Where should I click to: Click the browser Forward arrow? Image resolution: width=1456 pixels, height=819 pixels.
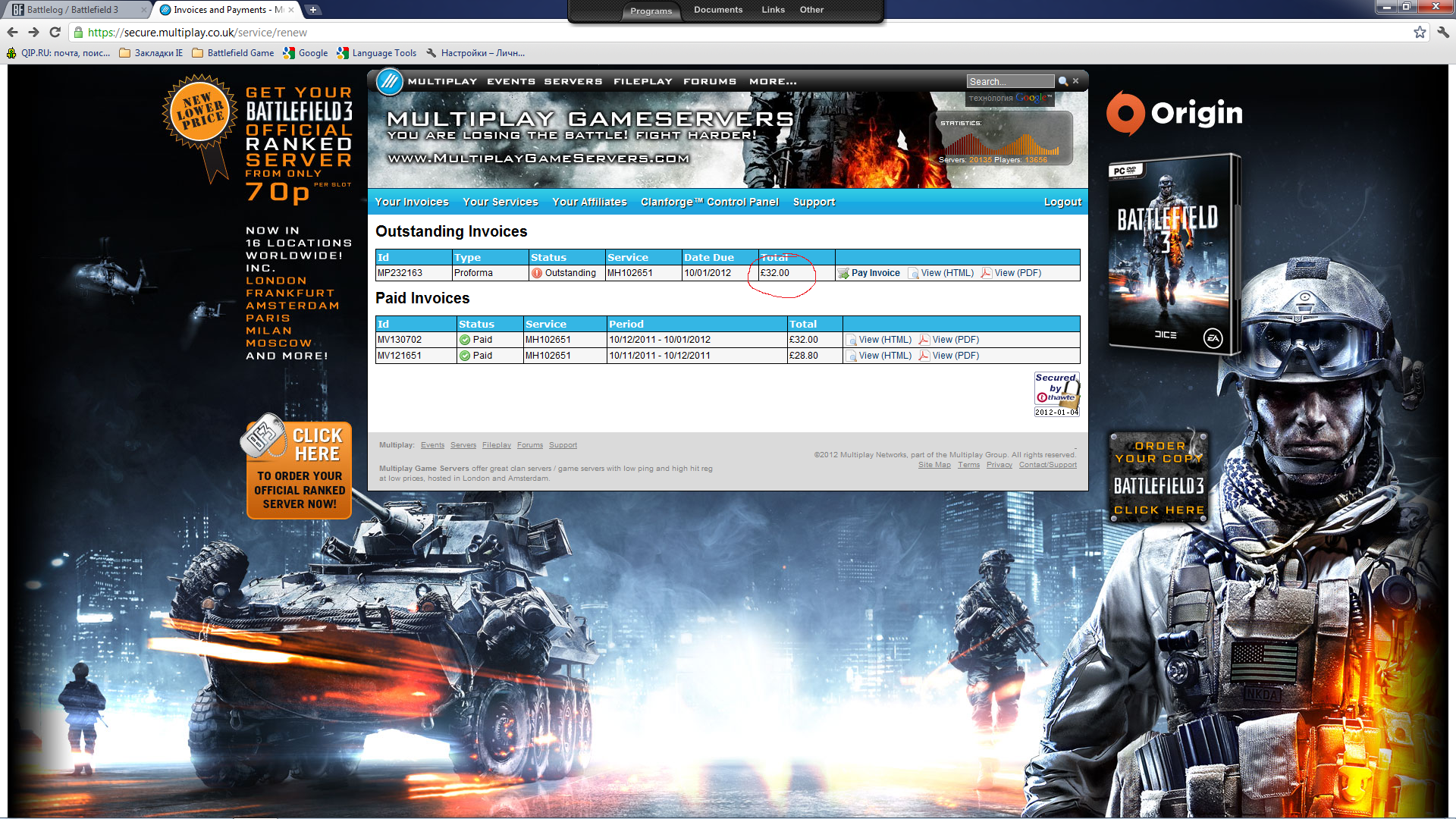33,32
